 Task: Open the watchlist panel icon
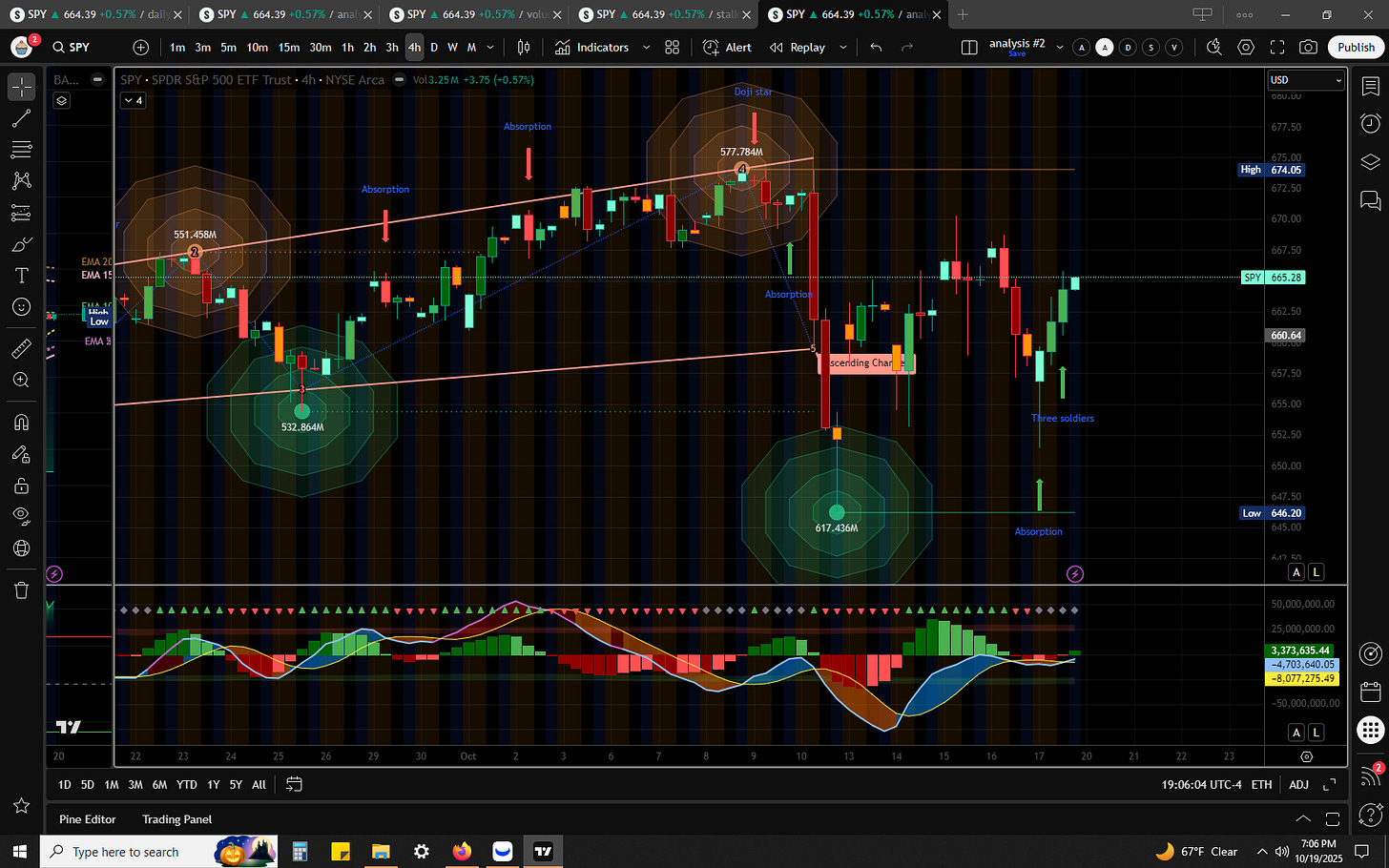tap(1371, 87)
